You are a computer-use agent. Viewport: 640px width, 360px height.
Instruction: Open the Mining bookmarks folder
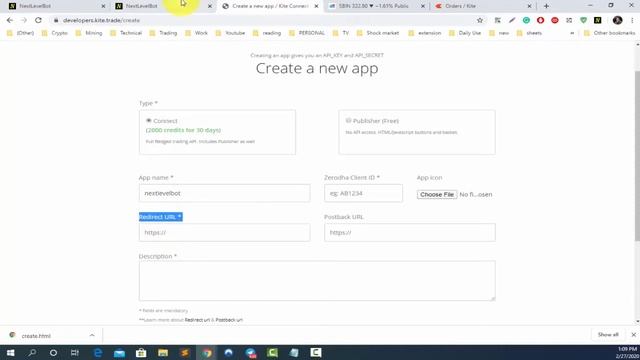pyautogui.click(x=89, y=33)
